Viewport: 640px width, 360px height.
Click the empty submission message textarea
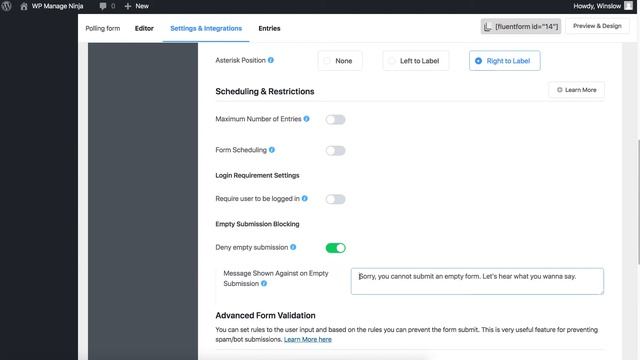477,281
